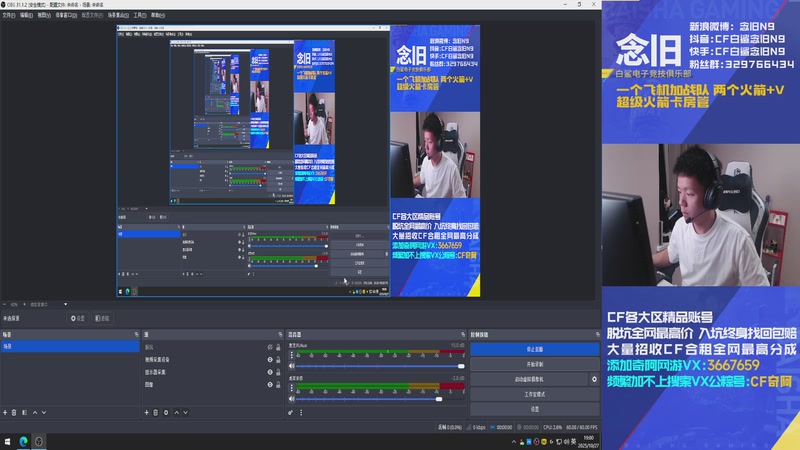Hide the image source

point(270,385)
